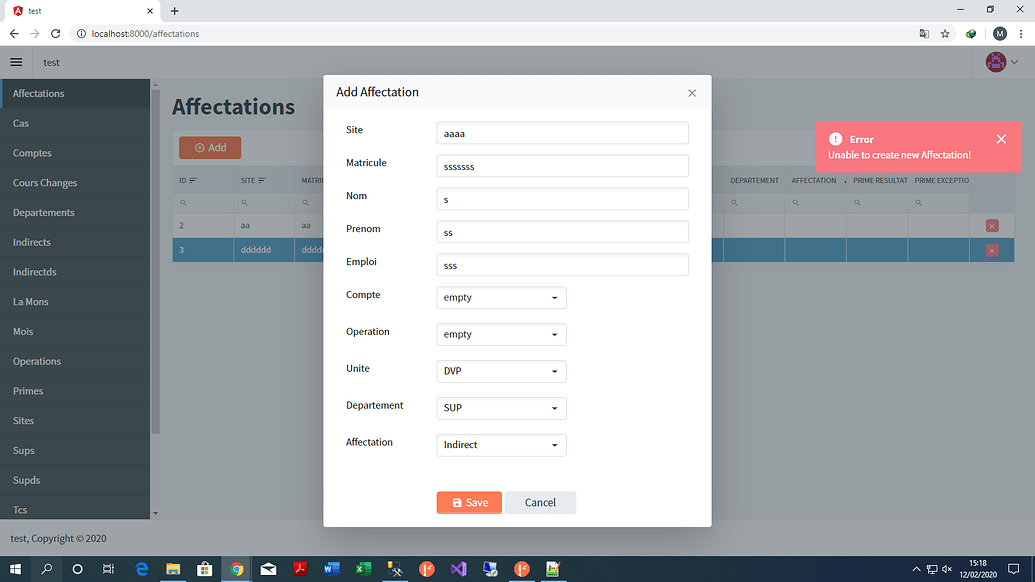The height and width of the screenshot is (582, 1035).
Task: Click inside the Site input field
Action: click(561, 132)
